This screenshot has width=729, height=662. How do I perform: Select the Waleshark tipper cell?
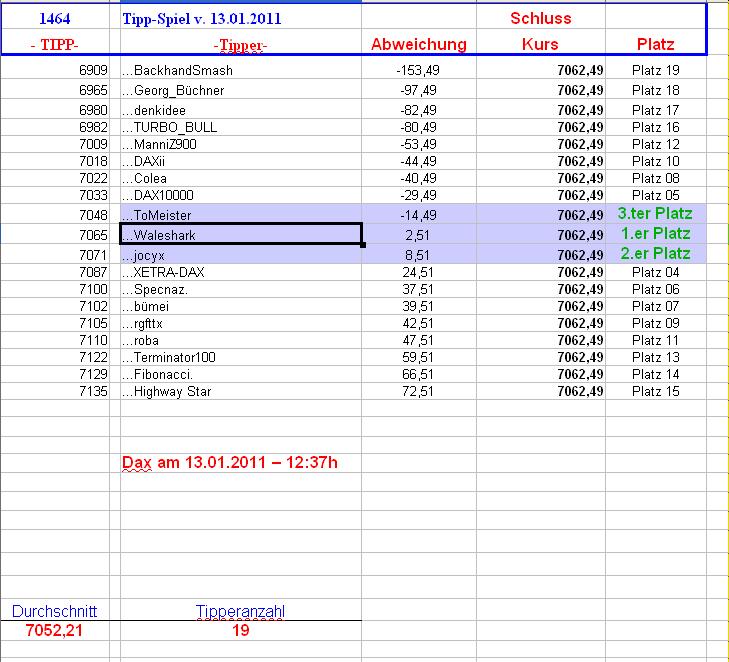pos(241,234)
